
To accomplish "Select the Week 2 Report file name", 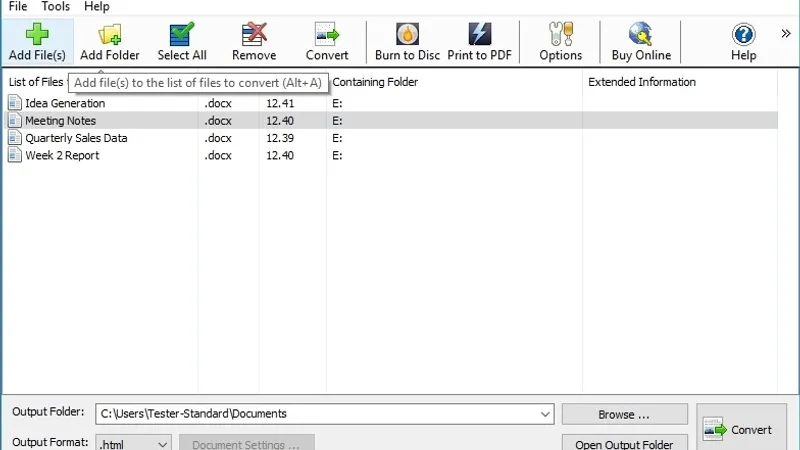I will 62,155.
